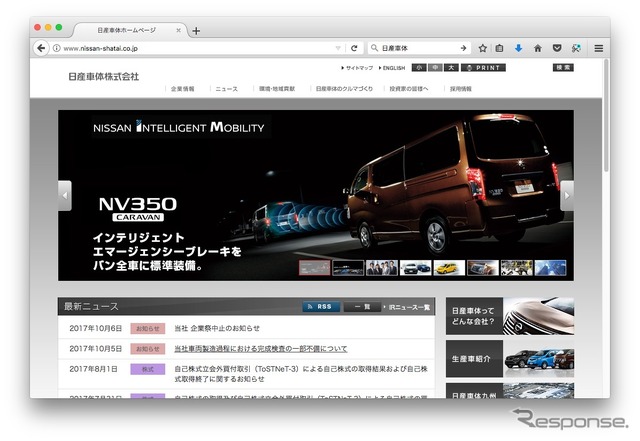Click the search magnifier icon in search box
The image size is (640, 441).
pyautogui.click(x=374, y=48)
